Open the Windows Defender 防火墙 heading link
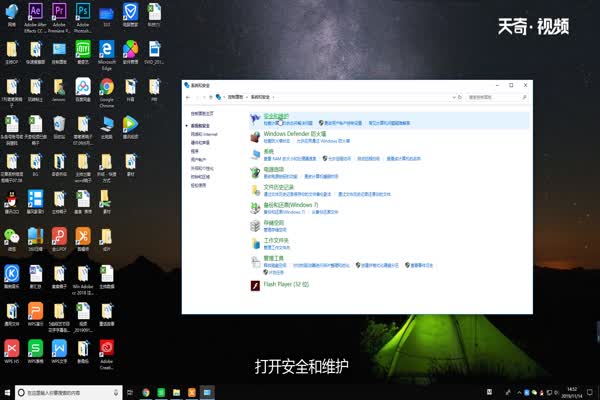The image size is (600, 400). tap(295, 134)
